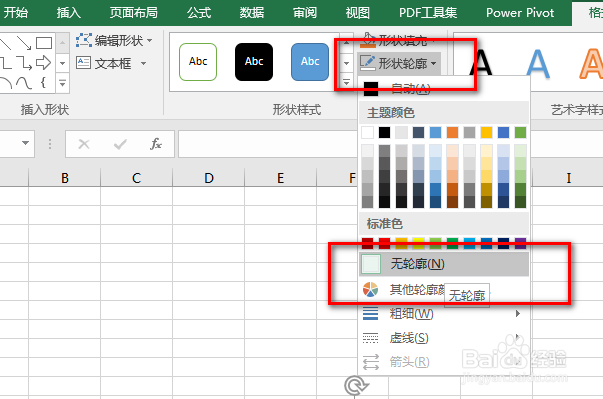Click the shapes gallery up arrow

click(62, 43)
